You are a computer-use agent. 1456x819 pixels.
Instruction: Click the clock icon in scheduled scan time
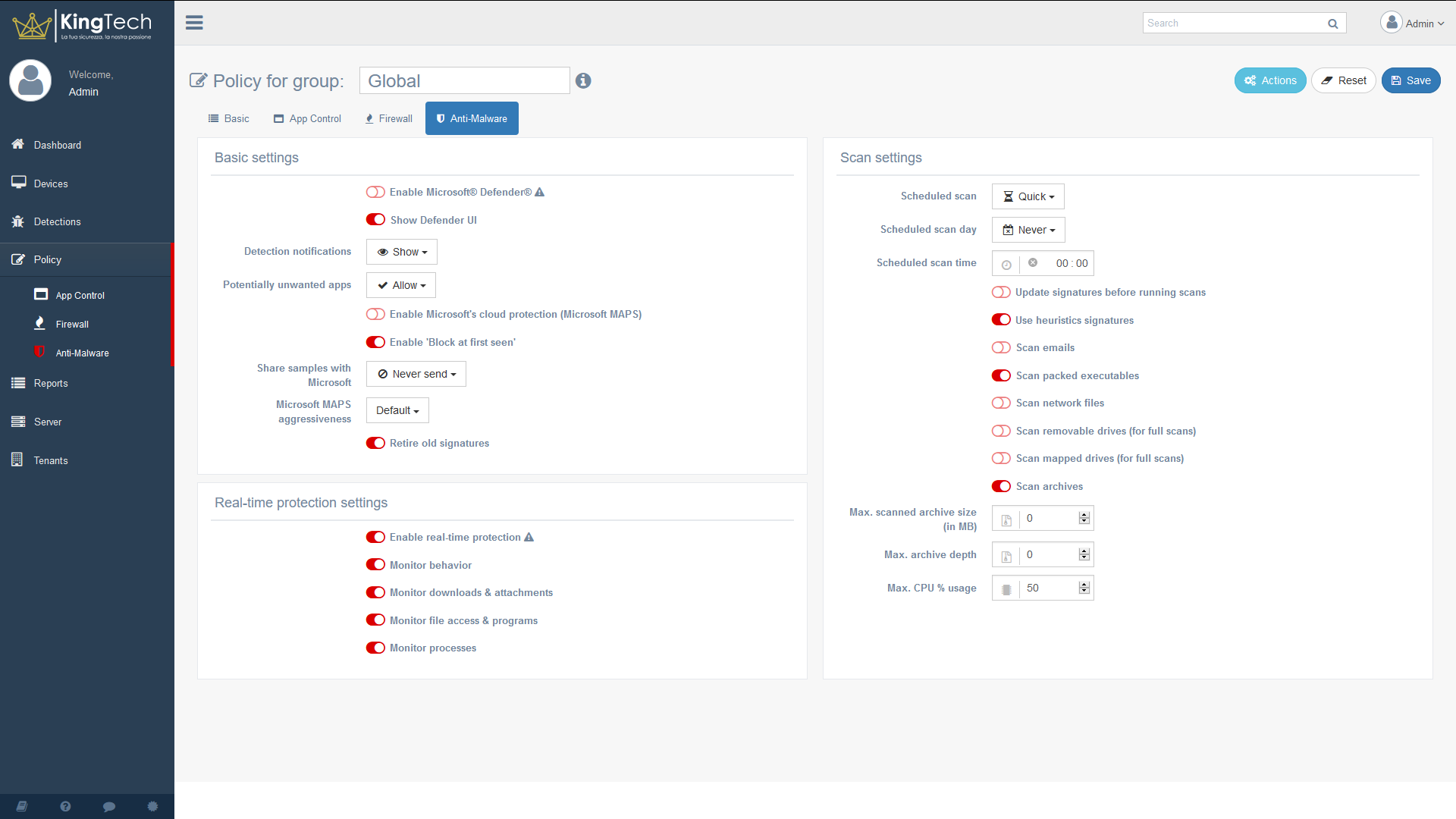[1006, 264]
